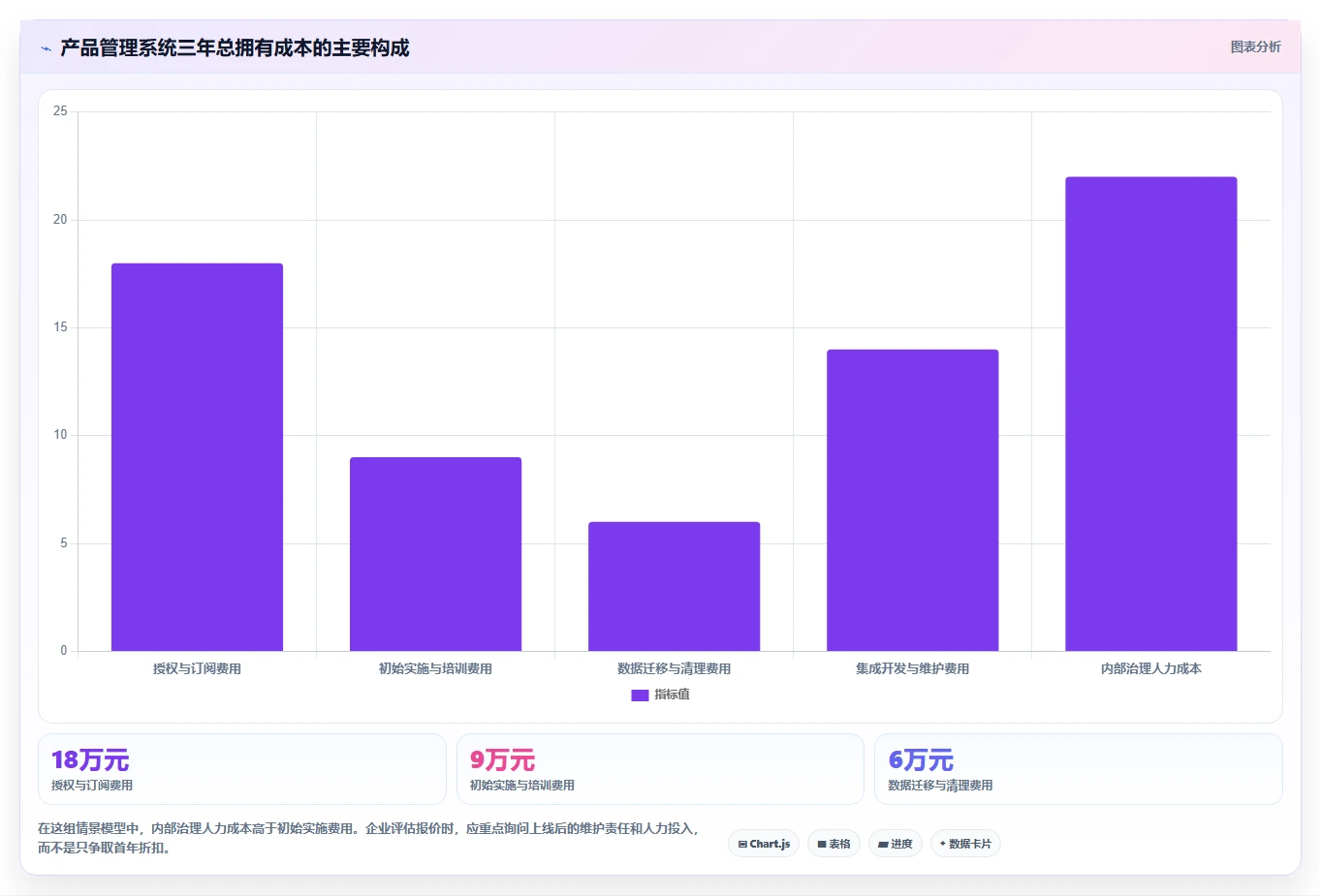The height and width of the screenshot is (896, 1321).
Task: Click the y-axis value 15
Action: click(x=60, y=327)
